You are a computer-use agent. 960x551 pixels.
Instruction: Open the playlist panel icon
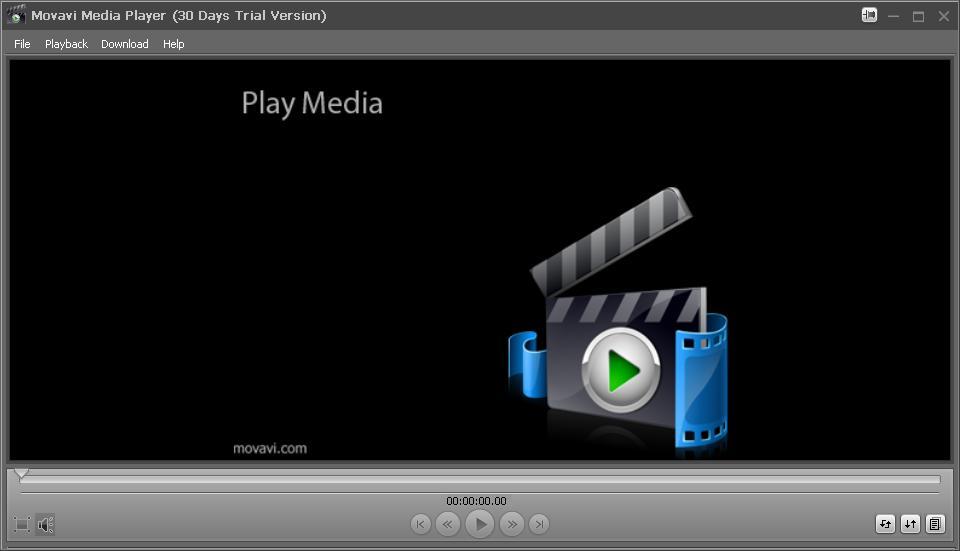tap(935, 524)
